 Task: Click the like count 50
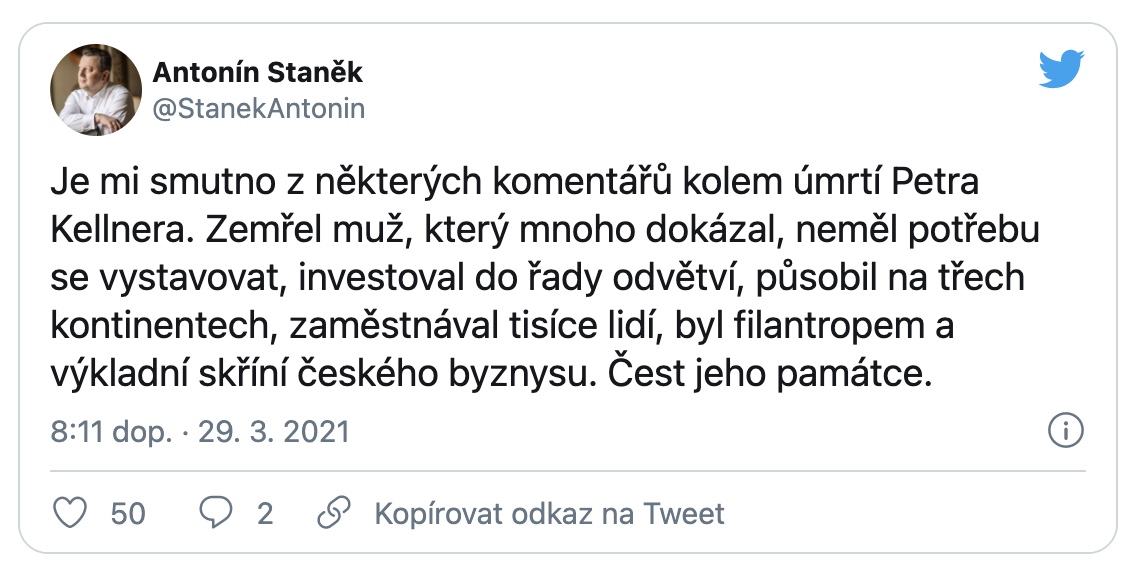[x=128, y=514]
